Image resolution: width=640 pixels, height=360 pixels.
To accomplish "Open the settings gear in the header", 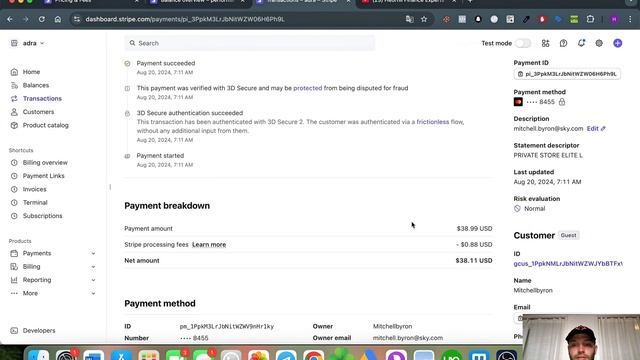I will click(x=599, y=43).
